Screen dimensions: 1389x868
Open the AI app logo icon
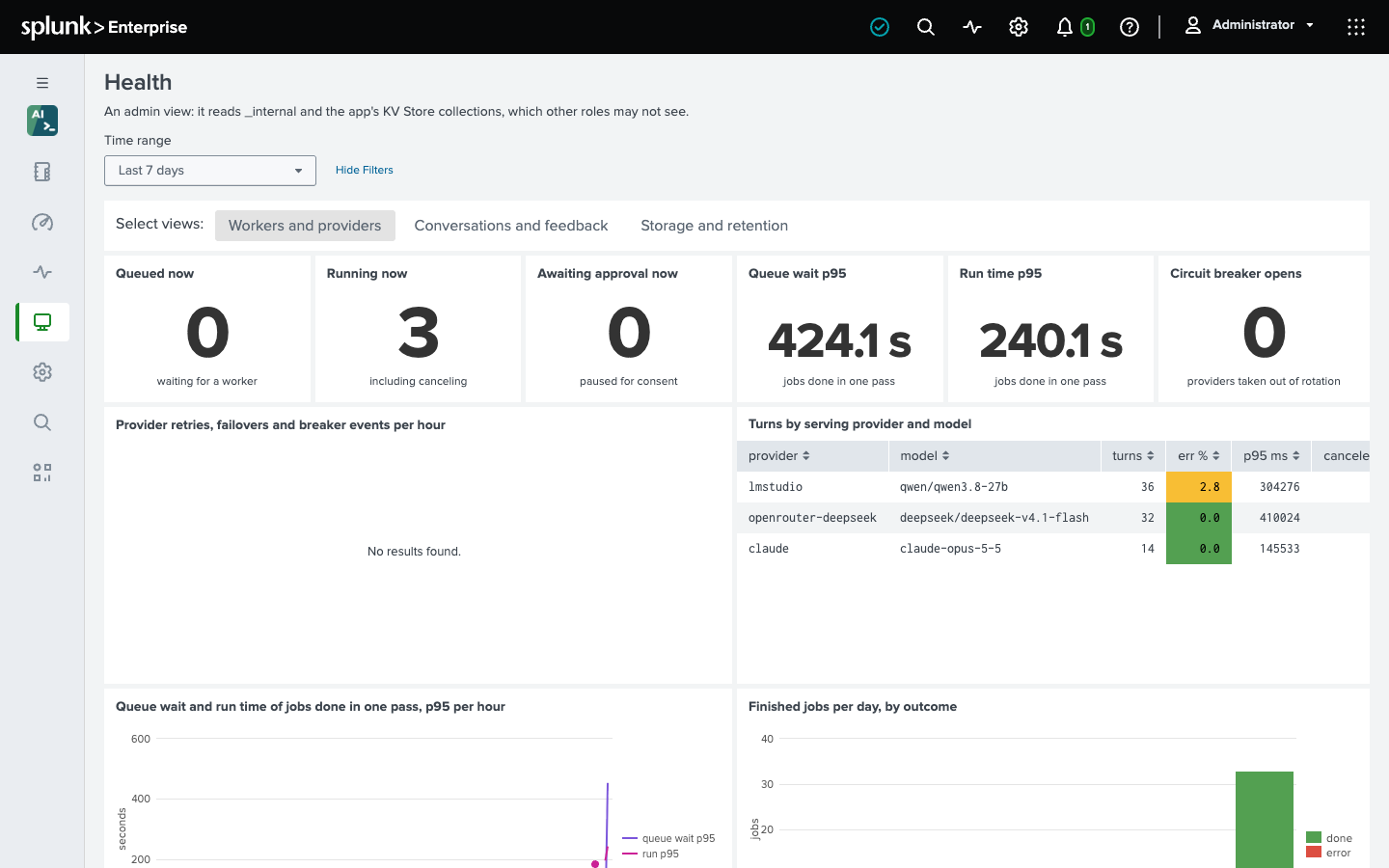point(42,121)
